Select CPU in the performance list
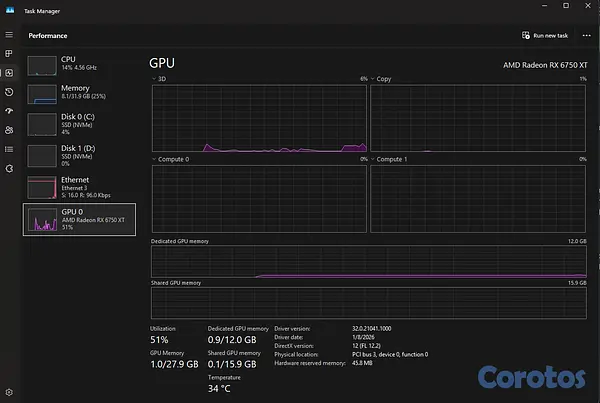The width and height of the screenshot is (600, 403). coord(79,64)
